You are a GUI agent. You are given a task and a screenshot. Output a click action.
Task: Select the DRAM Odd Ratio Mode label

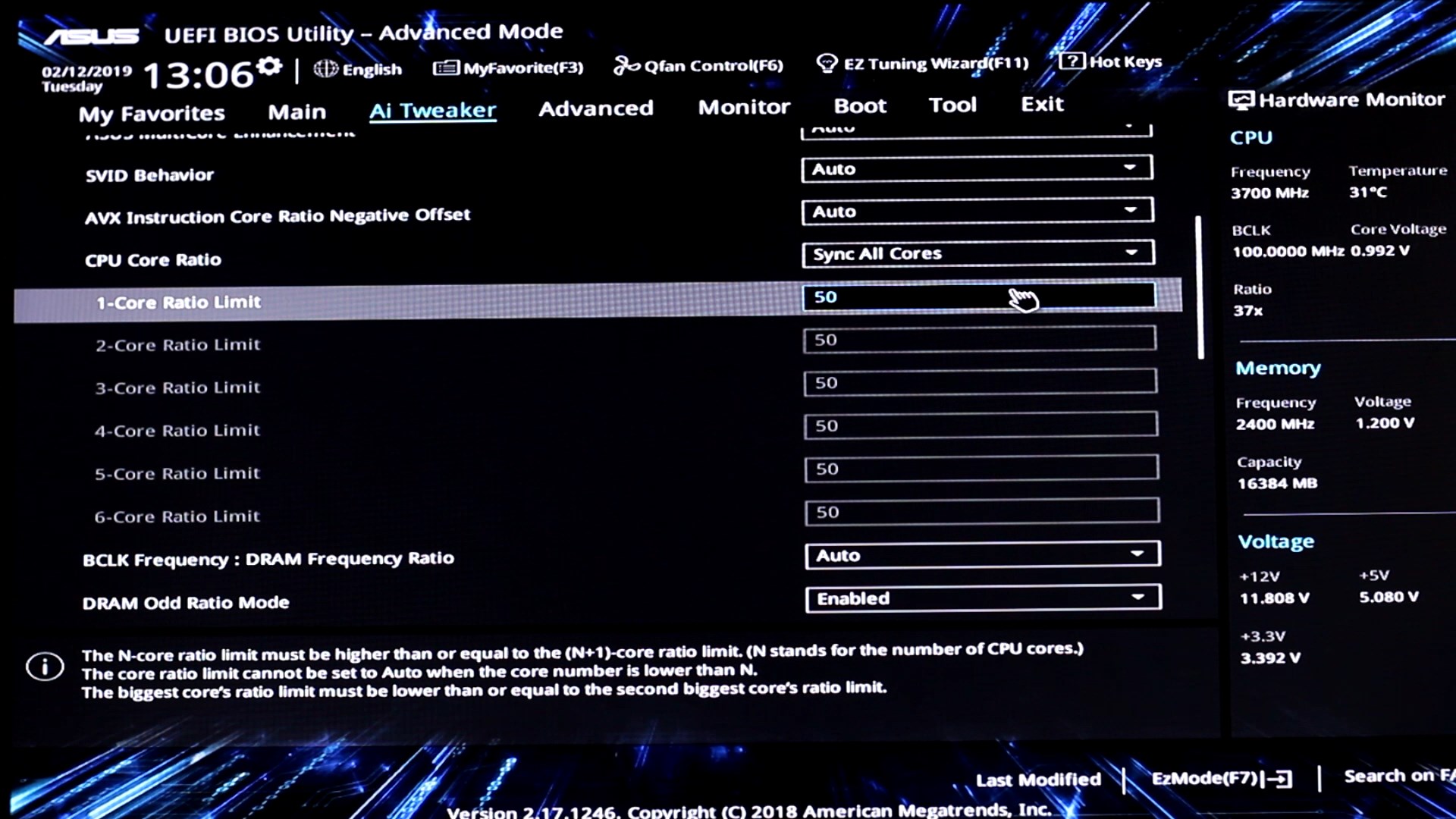pos(186,603)
